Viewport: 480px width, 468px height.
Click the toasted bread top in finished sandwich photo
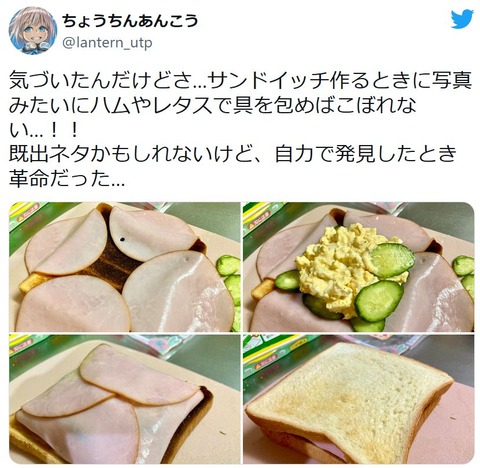click(350, 395)
